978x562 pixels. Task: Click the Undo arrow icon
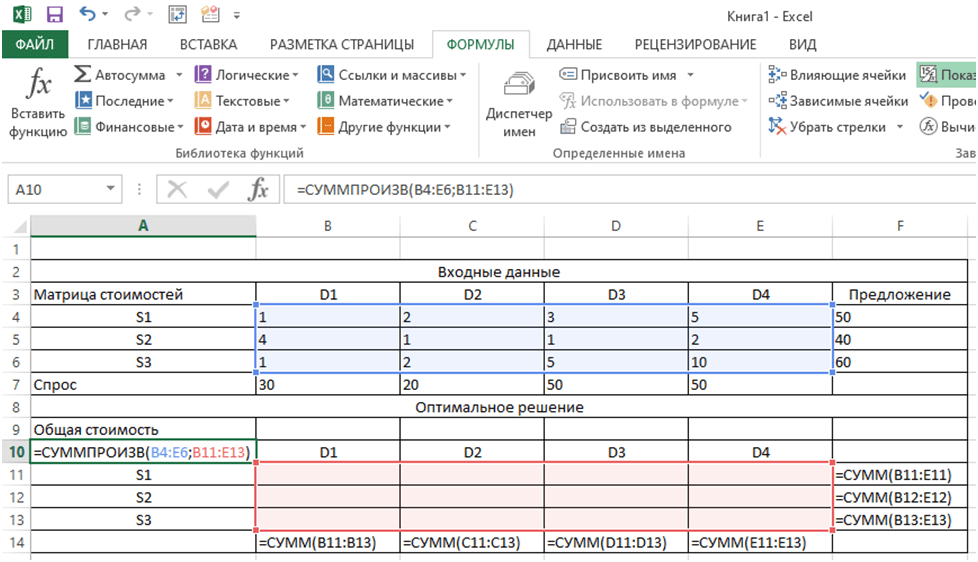87,14
